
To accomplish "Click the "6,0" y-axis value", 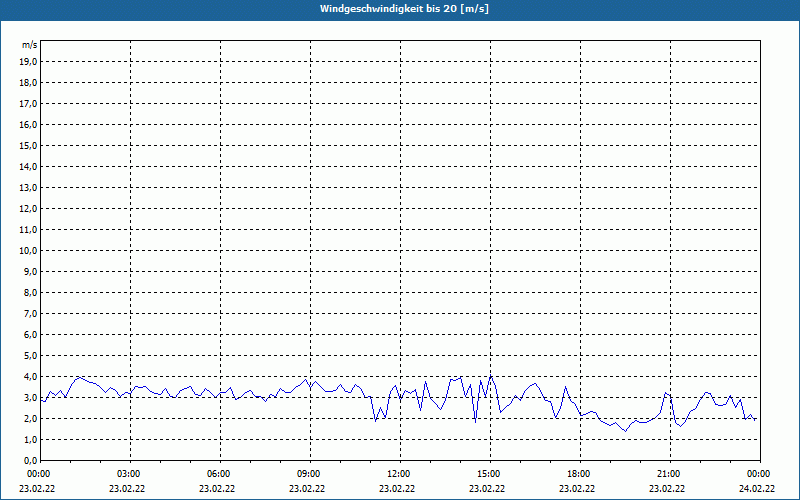I will (x=30, y=334).
